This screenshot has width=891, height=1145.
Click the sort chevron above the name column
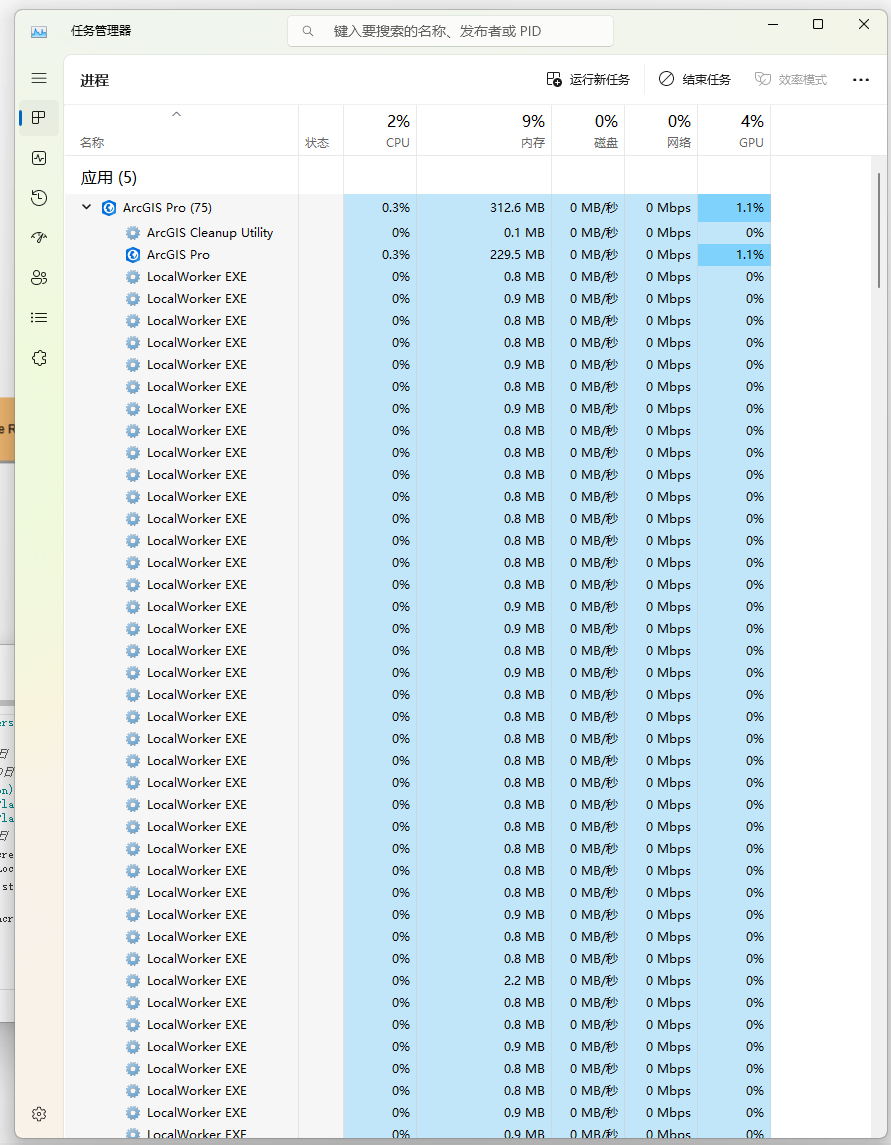[176, 114]
